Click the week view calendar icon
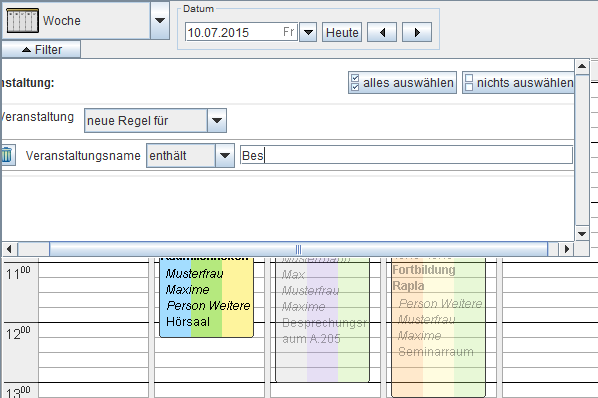Image resolution: width=598 pixels, height=398 pixels. tap(23, 20)
